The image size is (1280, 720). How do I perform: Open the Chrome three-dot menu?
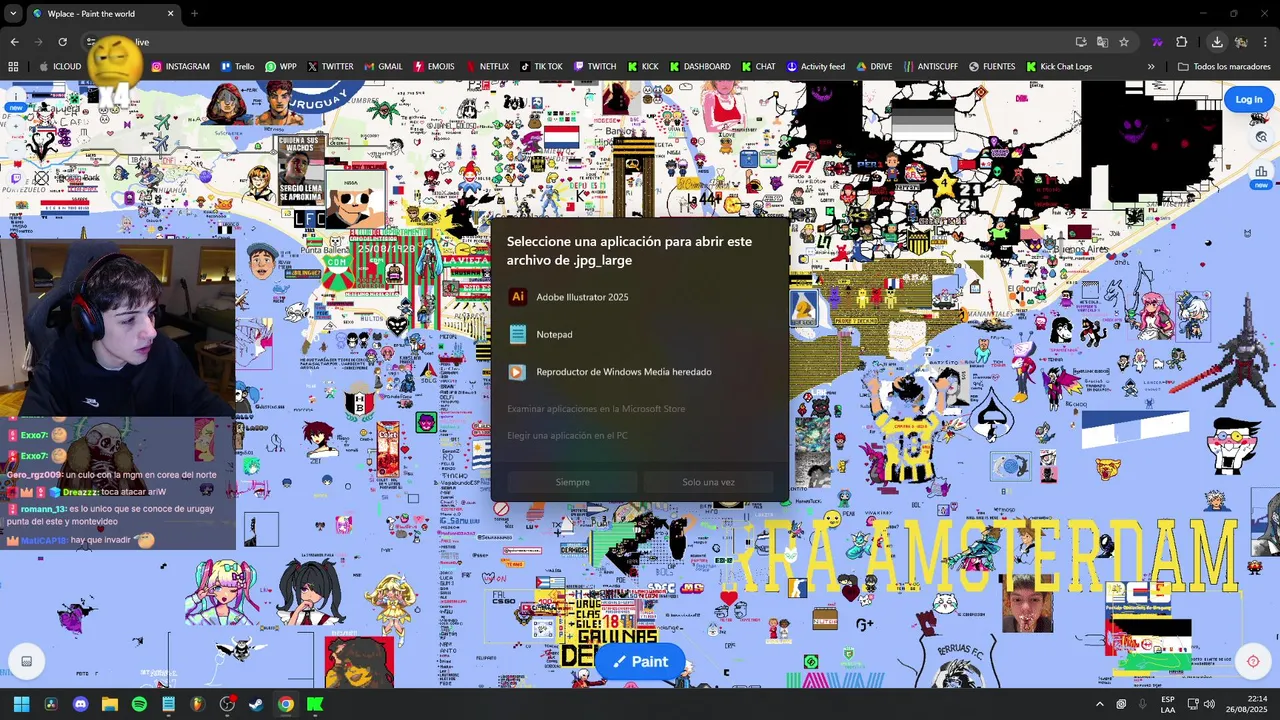[x=1266, y=42]
